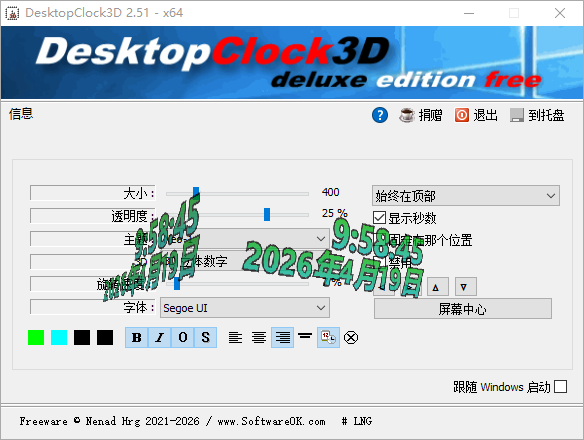Align clock text to the right
This screenshot has width=584, height=440.
click(282, 338)
